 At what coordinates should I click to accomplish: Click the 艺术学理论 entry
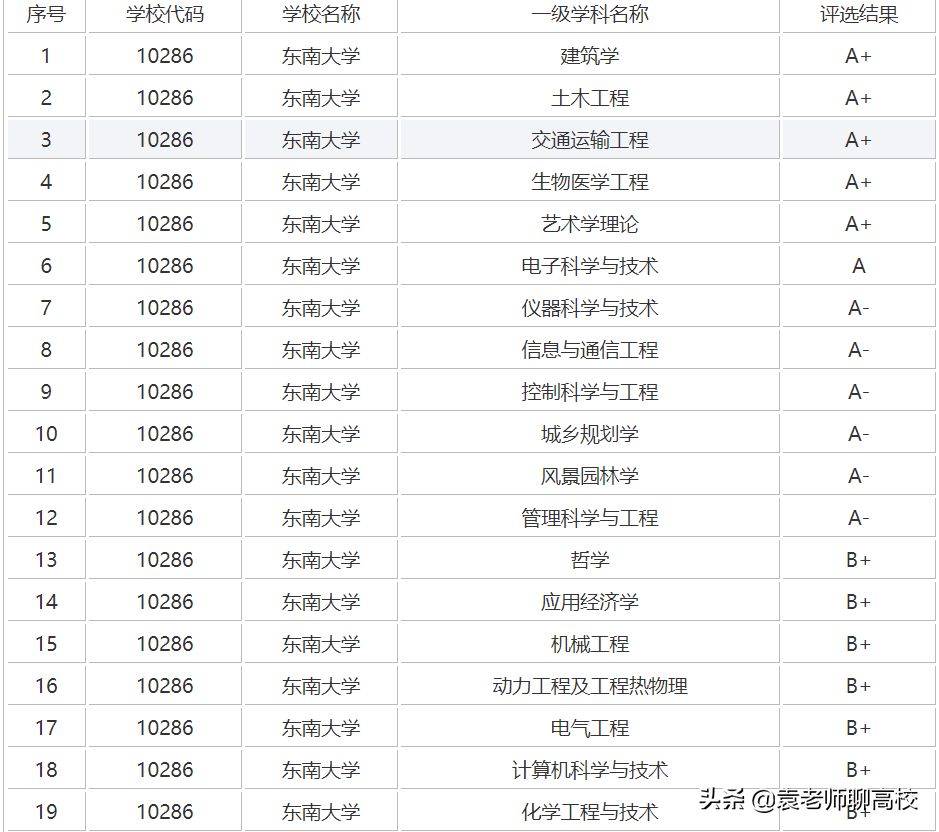[589, 223]
